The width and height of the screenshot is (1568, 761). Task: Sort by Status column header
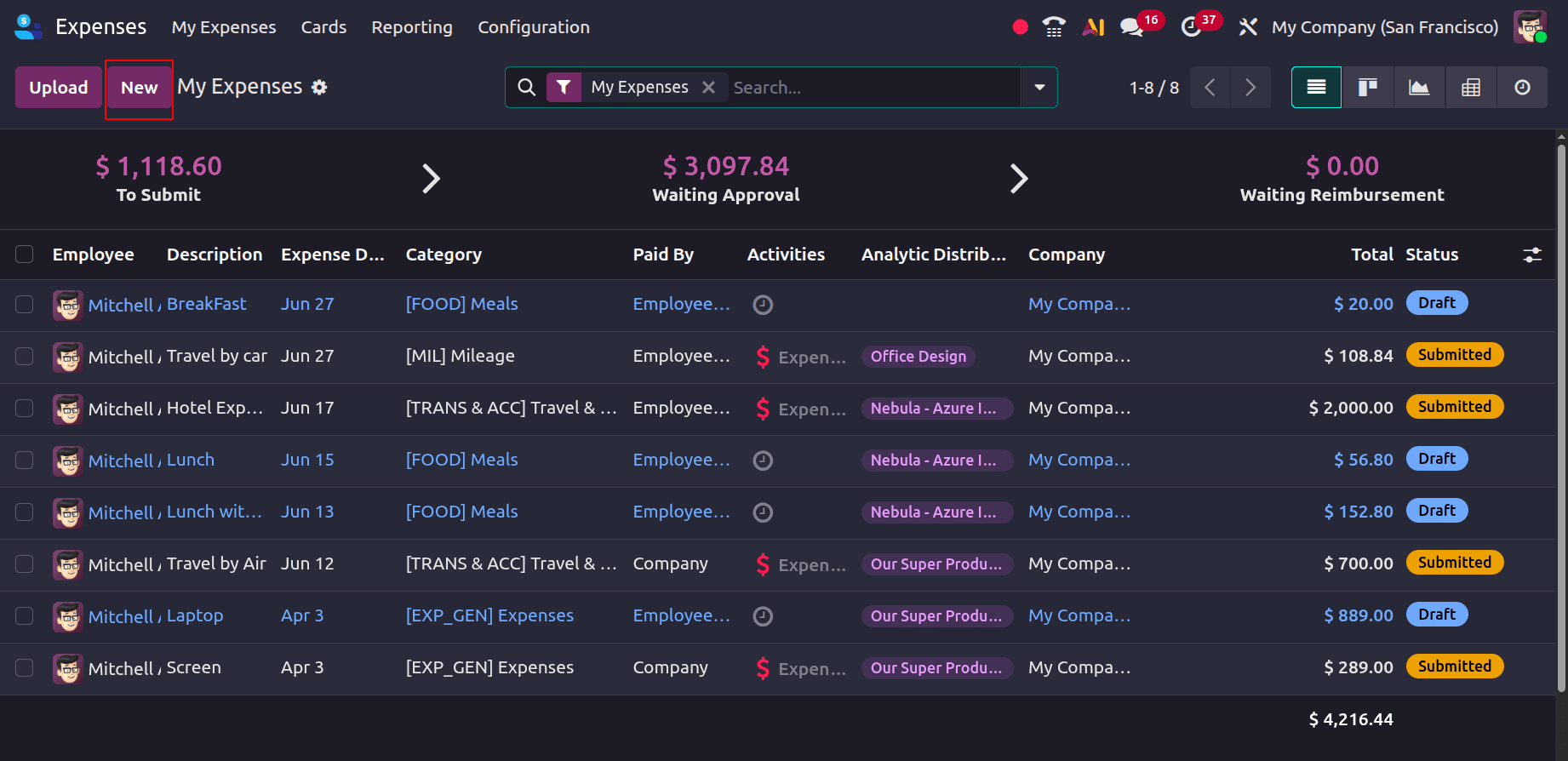(x=1432, y=255)
